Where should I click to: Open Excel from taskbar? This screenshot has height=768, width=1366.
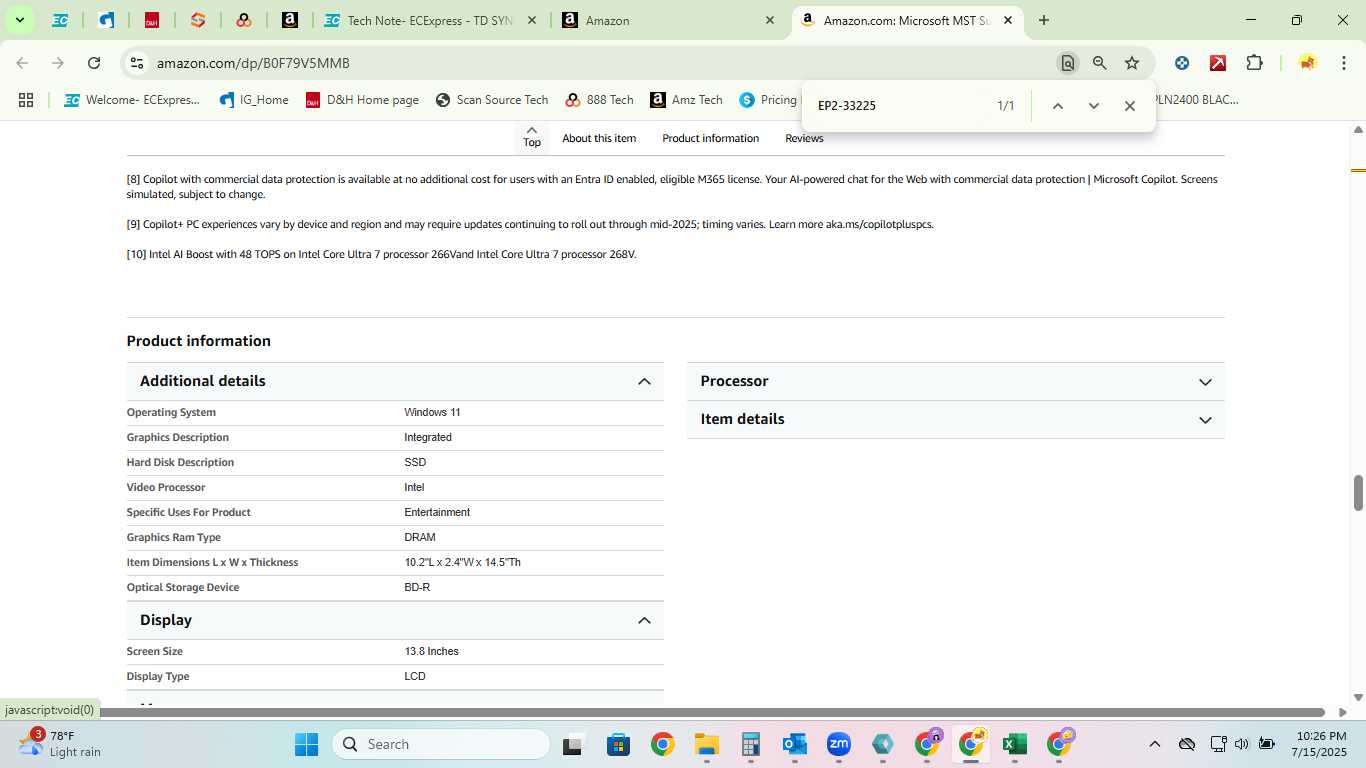click(1015, 744)
